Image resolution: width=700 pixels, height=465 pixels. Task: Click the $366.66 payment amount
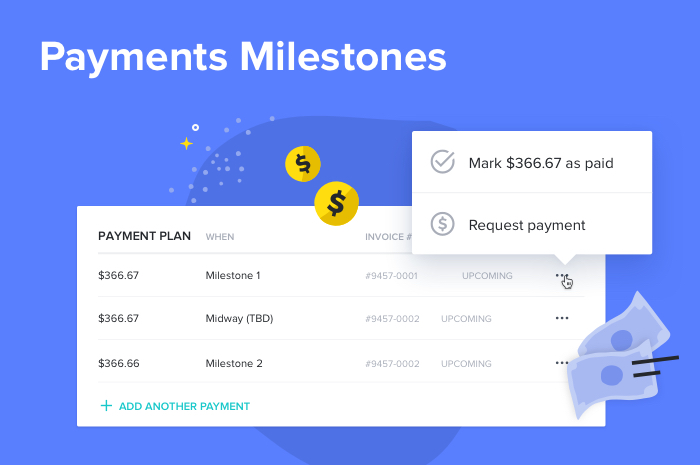tap(118, 363)
